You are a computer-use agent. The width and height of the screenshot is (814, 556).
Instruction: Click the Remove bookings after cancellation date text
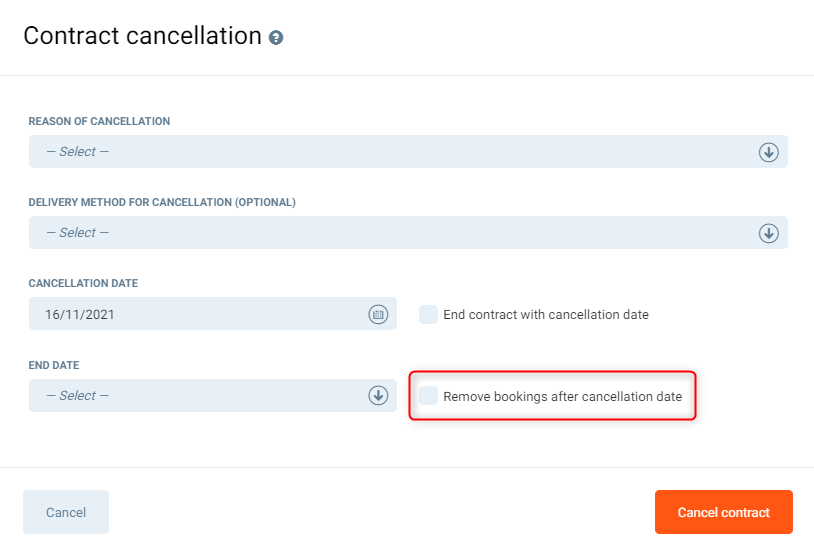tap(562, 396)
